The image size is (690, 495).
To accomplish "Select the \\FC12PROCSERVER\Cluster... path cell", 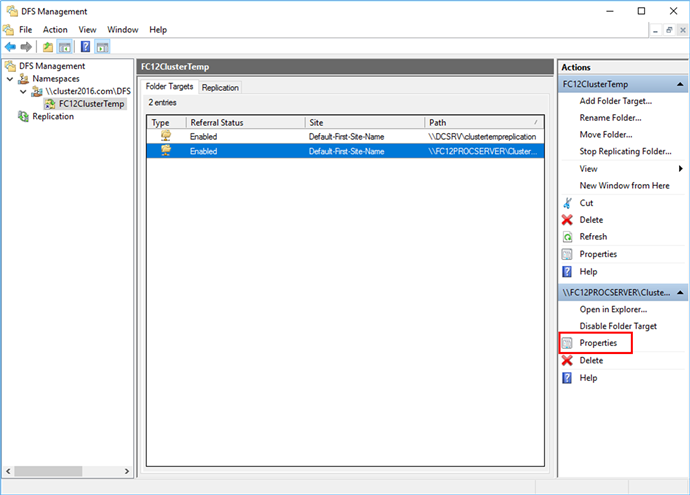I will [x=483, y=151].
